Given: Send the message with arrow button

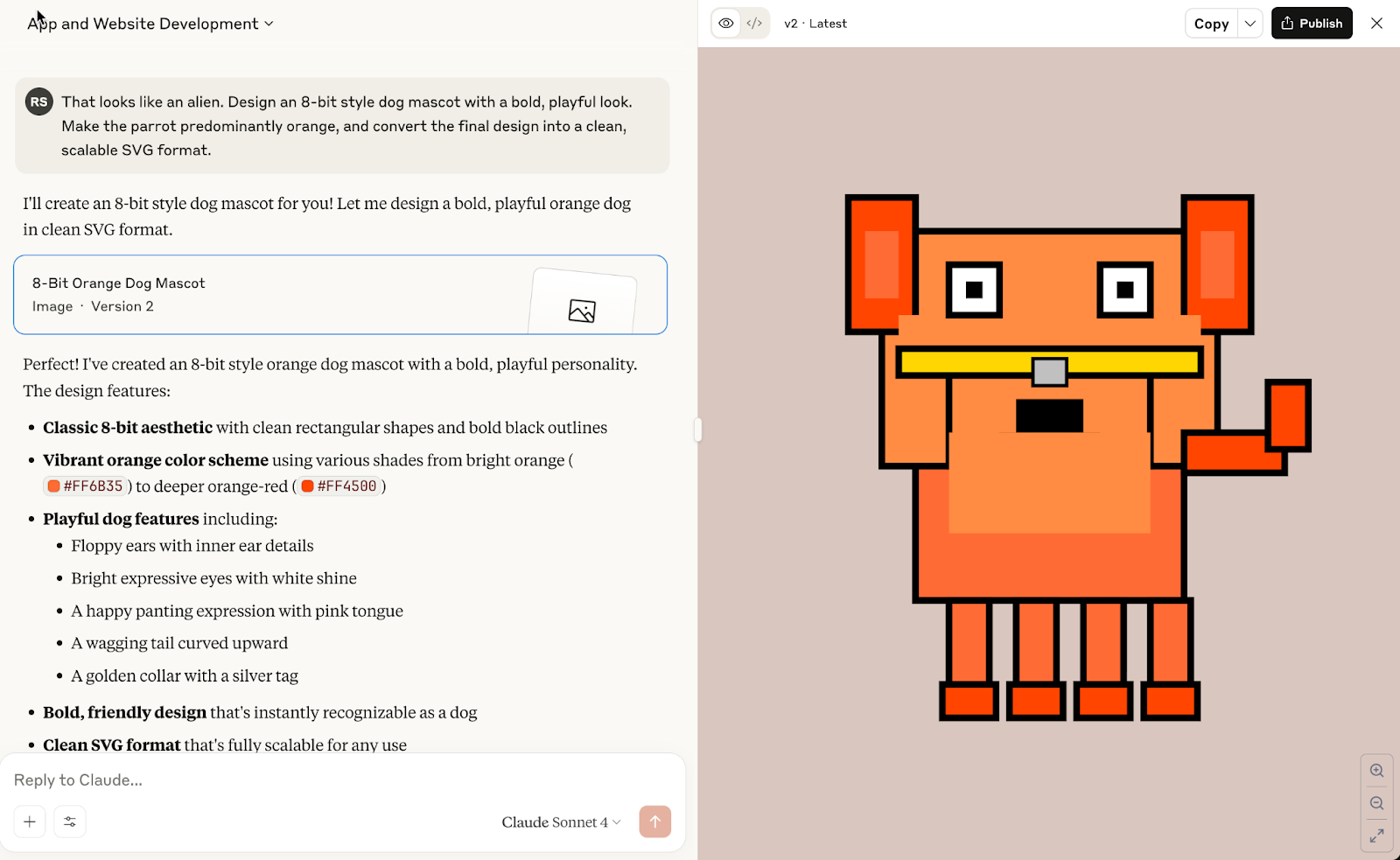Looking at the screenshot, I should coord(655,822).
